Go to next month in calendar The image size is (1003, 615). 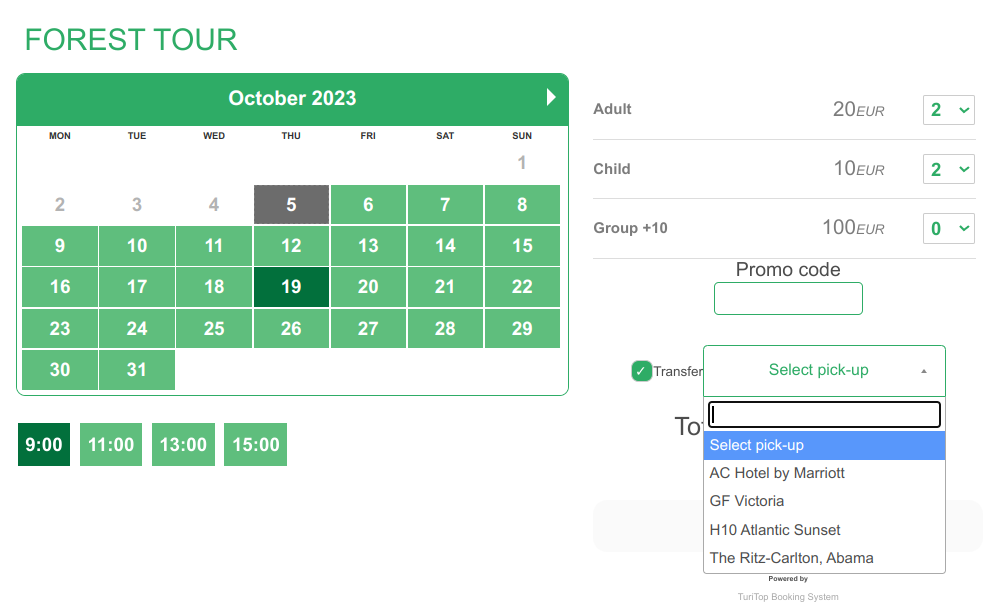pyautogui.click(x=551, y=97)
